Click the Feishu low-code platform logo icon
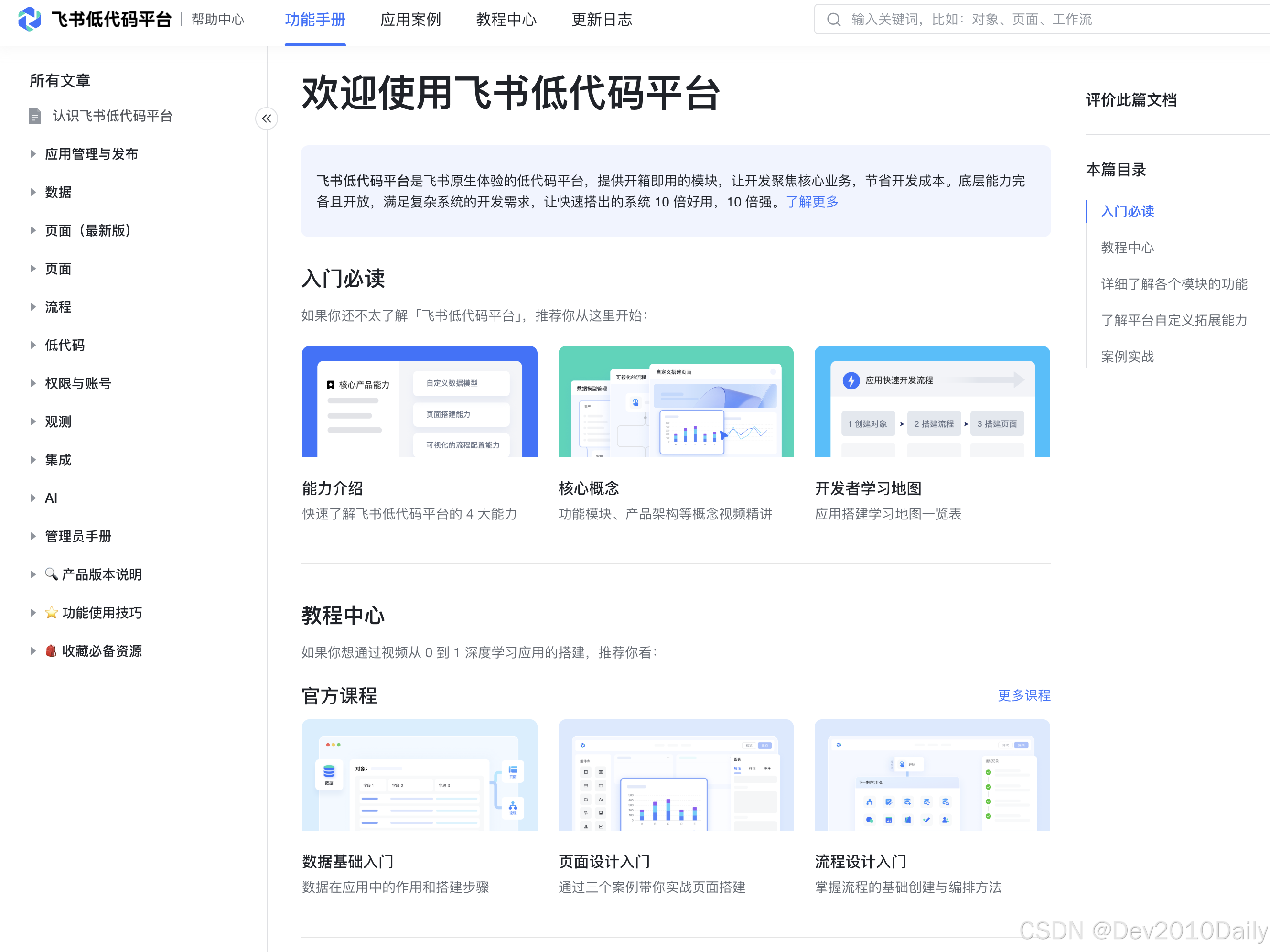Screen dimensions: 1270x952 click(x=29, y=19)
